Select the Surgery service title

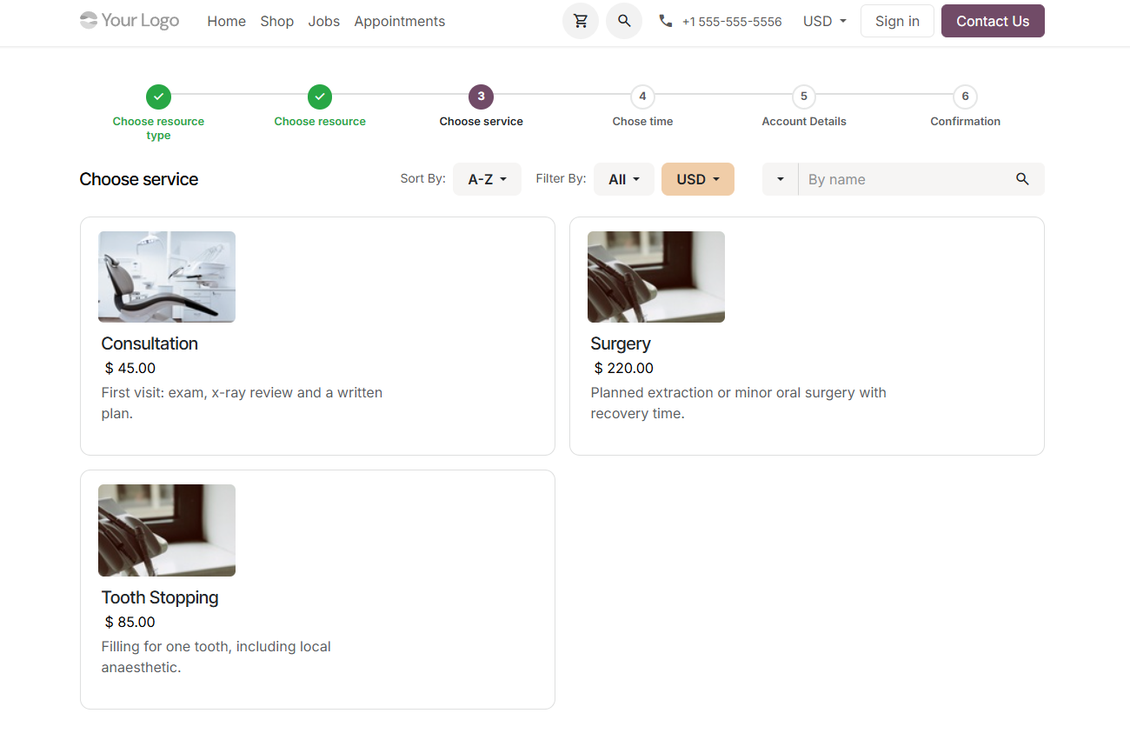point(620,344)
